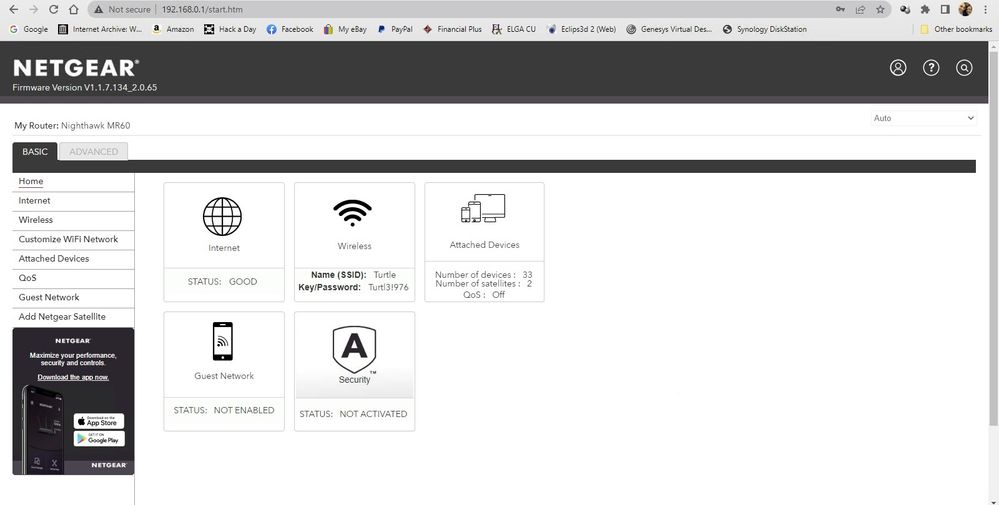Open the Chrome extensions puzzle icon
Viewport: 999px width, 505px height.
925,10
